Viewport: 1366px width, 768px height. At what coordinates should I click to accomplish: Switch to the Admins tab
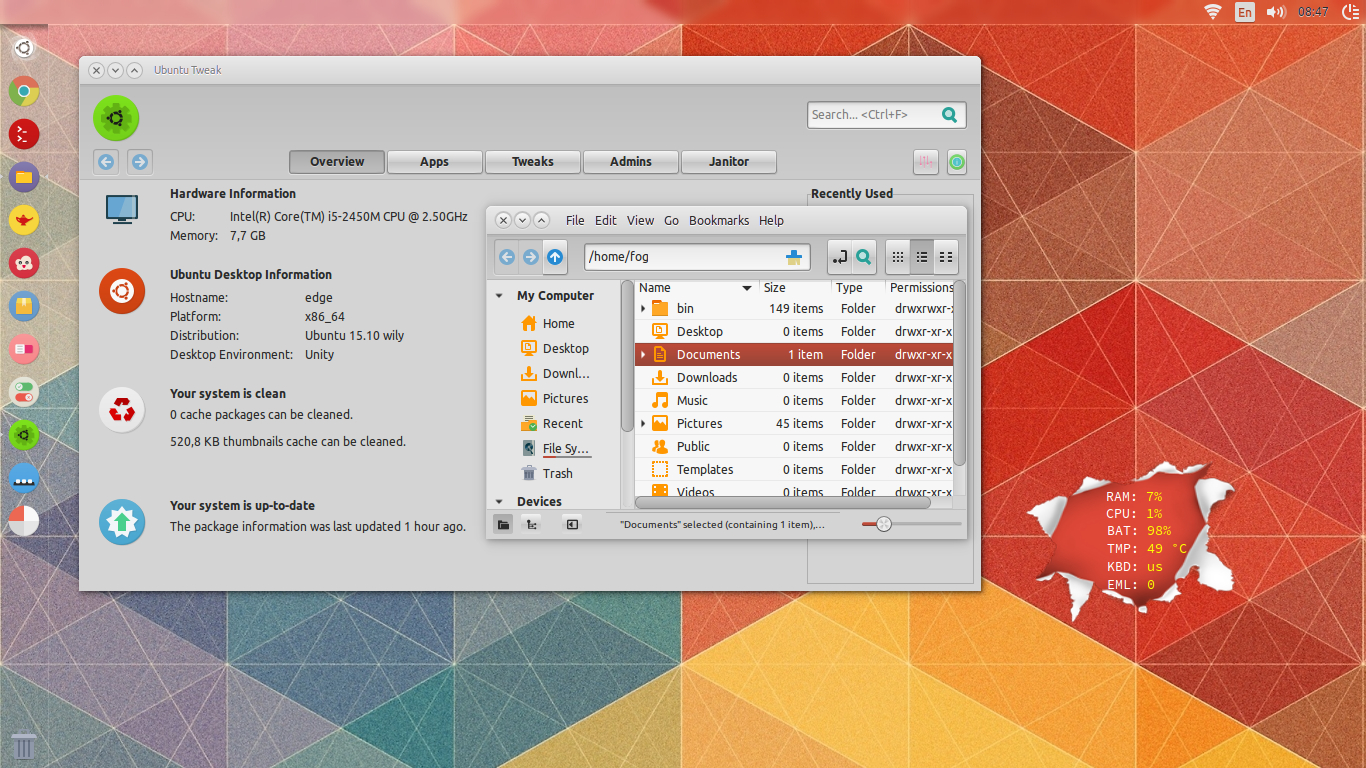pos(631,162)
